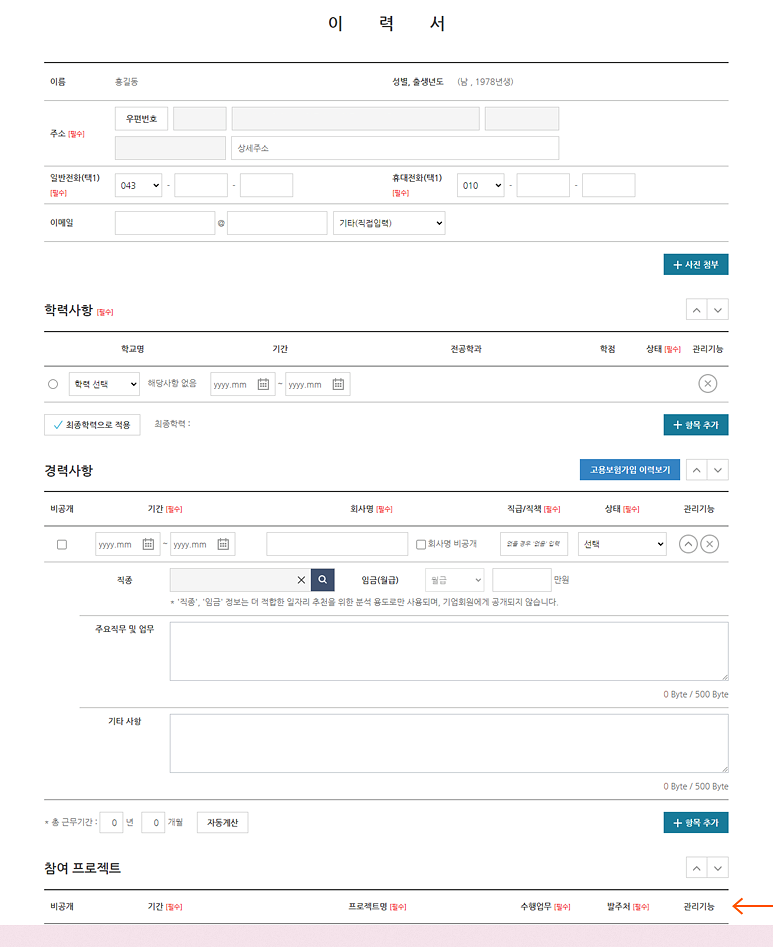This screenshot has width=773, height=947.
Task: Click the '해당사항 없음' text
Action: tap(172, 384)
